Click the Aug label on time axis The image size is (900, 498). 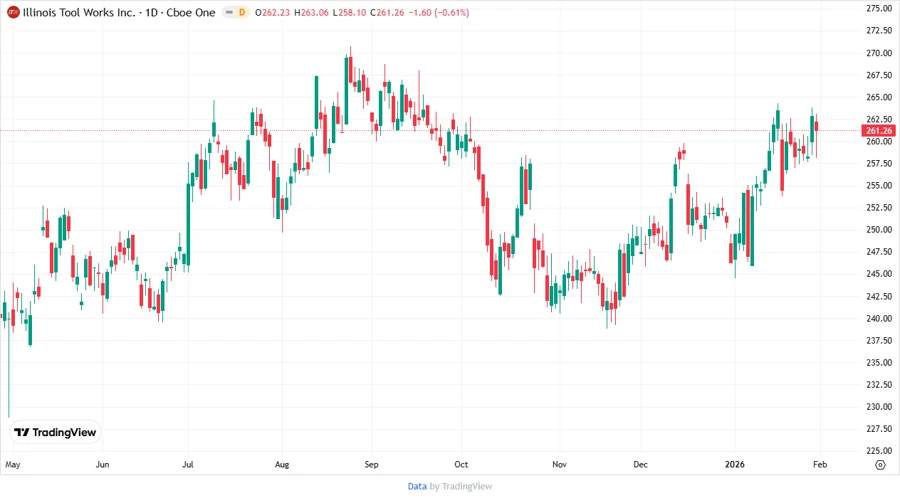282,464
